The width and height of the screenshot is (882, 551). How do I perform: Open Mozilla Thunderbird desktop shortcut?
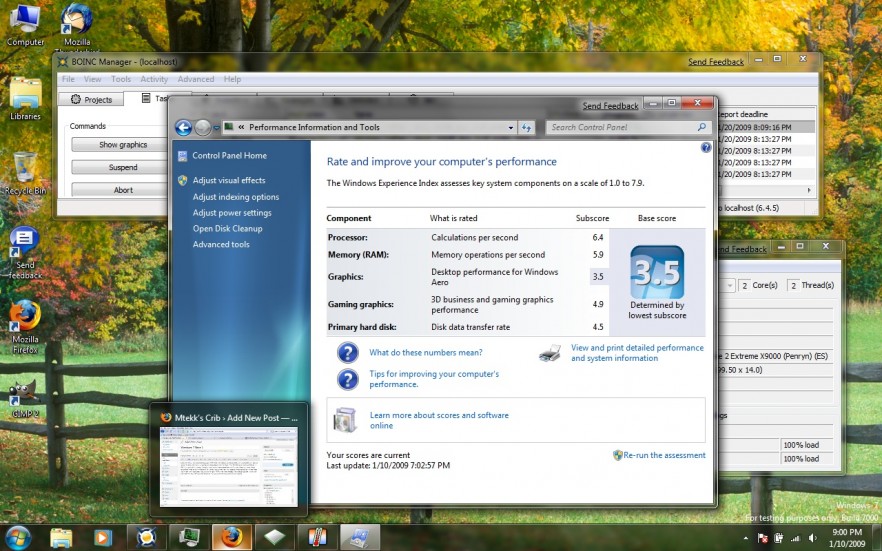tap(77, 26)
